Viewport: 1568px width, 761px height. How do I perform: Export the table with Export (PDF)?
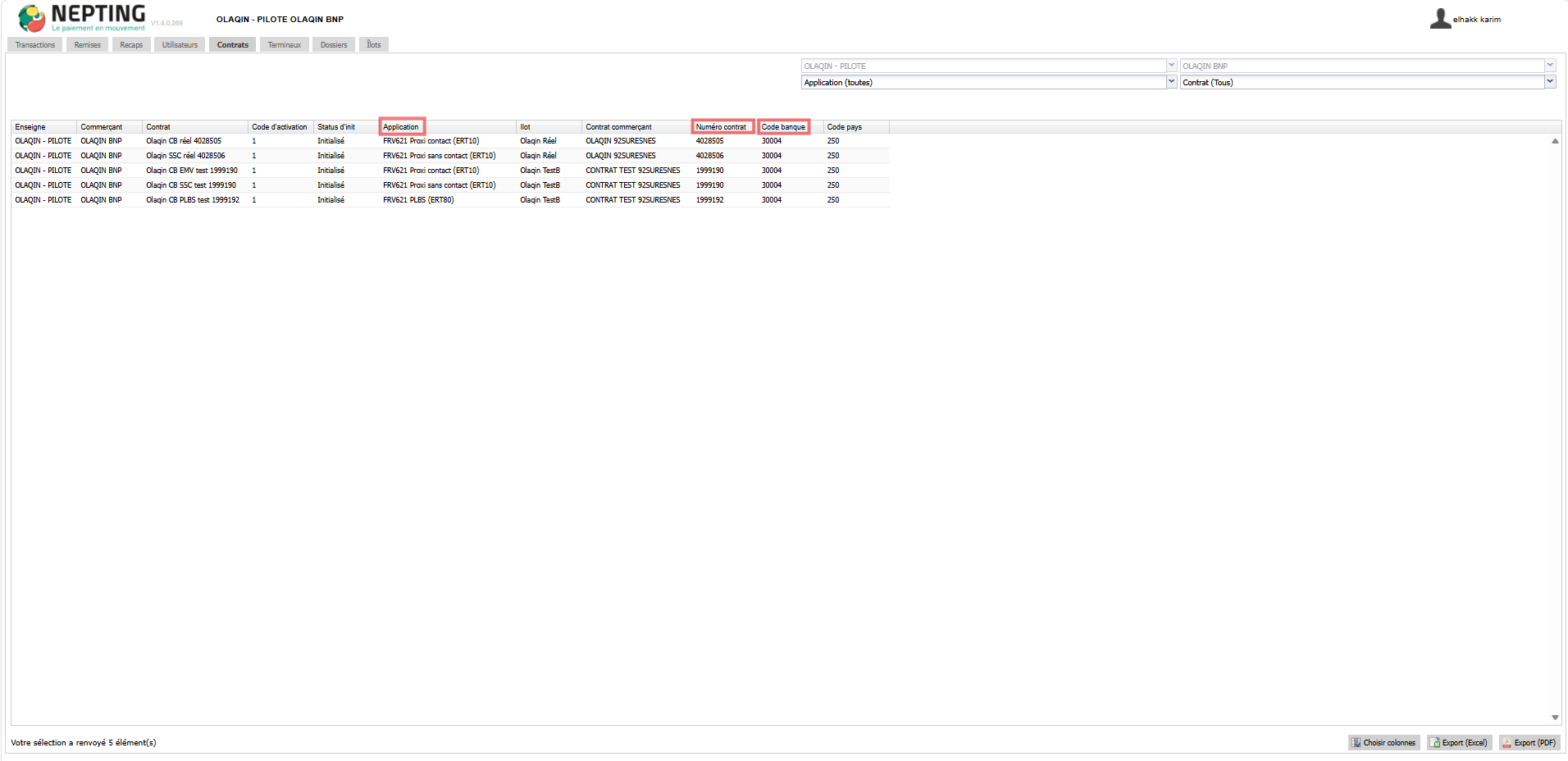coord(1529,743)
